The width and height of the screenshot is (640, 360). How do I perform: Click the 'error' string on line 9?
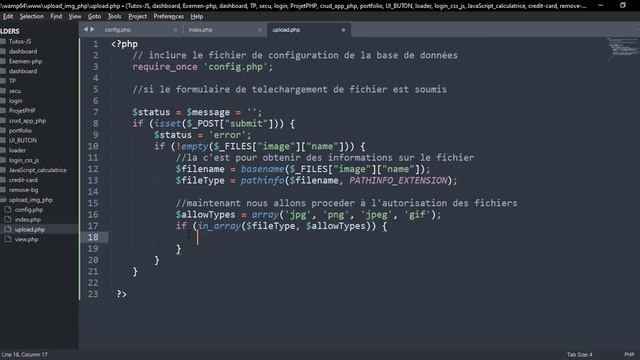[227, 135]
